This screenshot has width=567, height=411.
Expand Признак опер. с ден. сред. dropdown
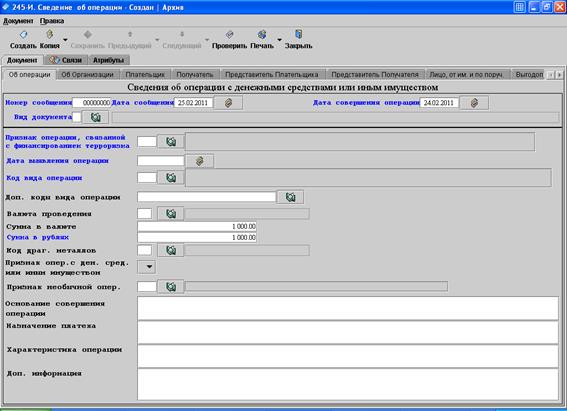(x=147, y=267)
